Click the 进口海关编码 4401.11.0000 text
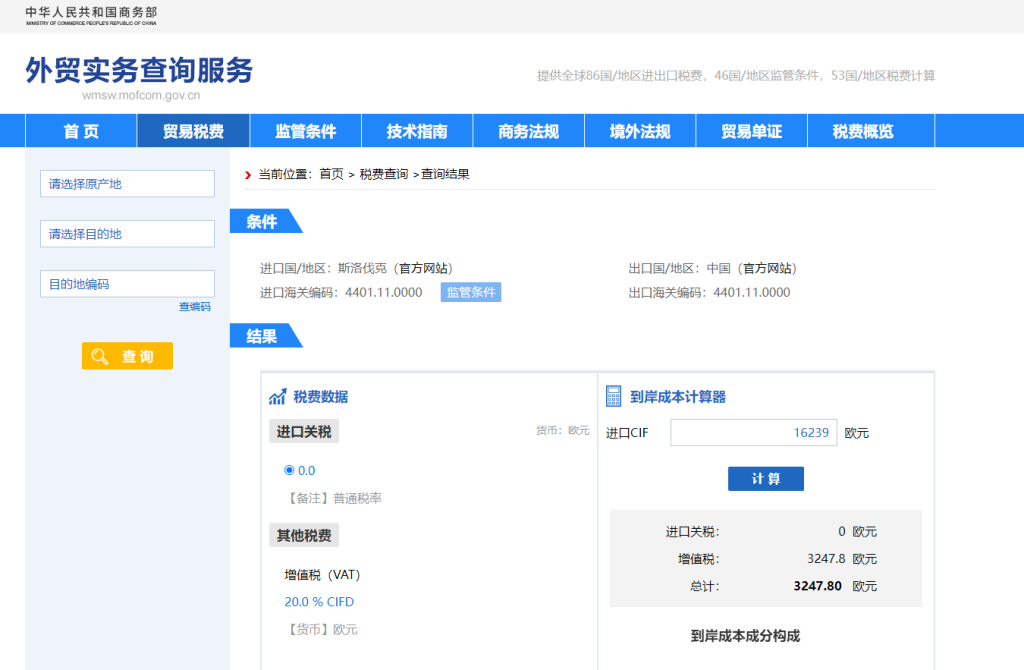Viewport: 1024px width, 670px height. (x=341, y=293)
